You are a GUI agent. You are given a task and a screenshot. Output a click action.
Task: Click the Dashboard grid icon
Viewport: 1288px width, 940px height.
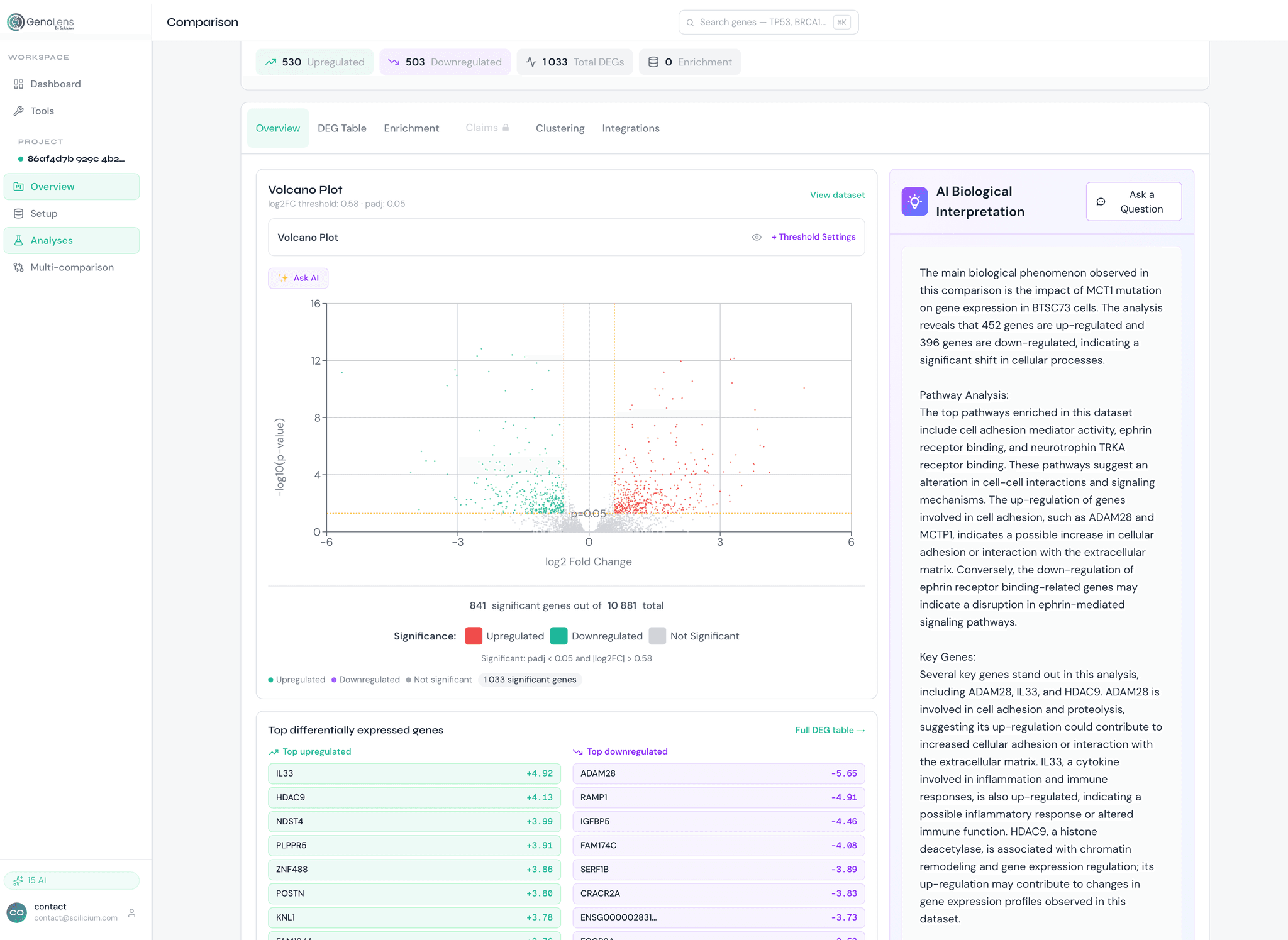(19, 84)
